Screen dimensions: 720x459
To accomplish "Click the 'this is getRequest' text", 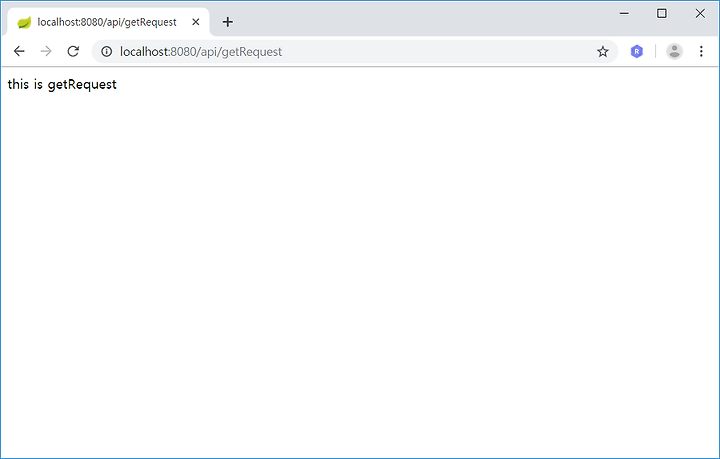I will (x=62, y=84).
